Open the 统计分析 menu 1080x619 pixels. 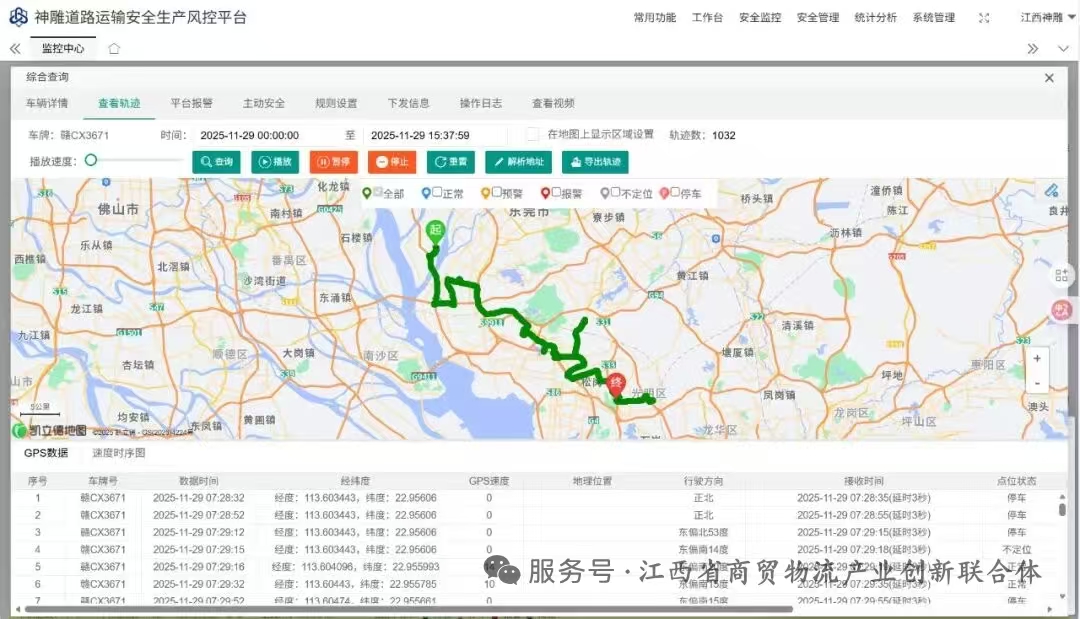(x=874, y=16)
